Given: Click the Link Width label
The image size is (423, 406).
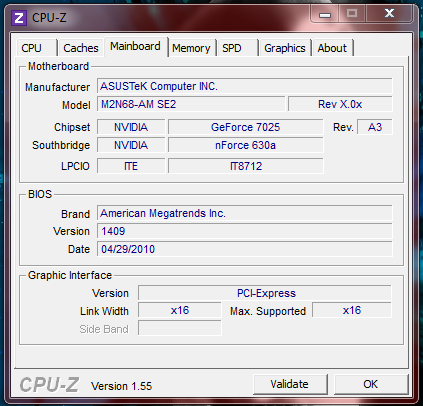Looking at the screenshot, I should click(104, 311).
